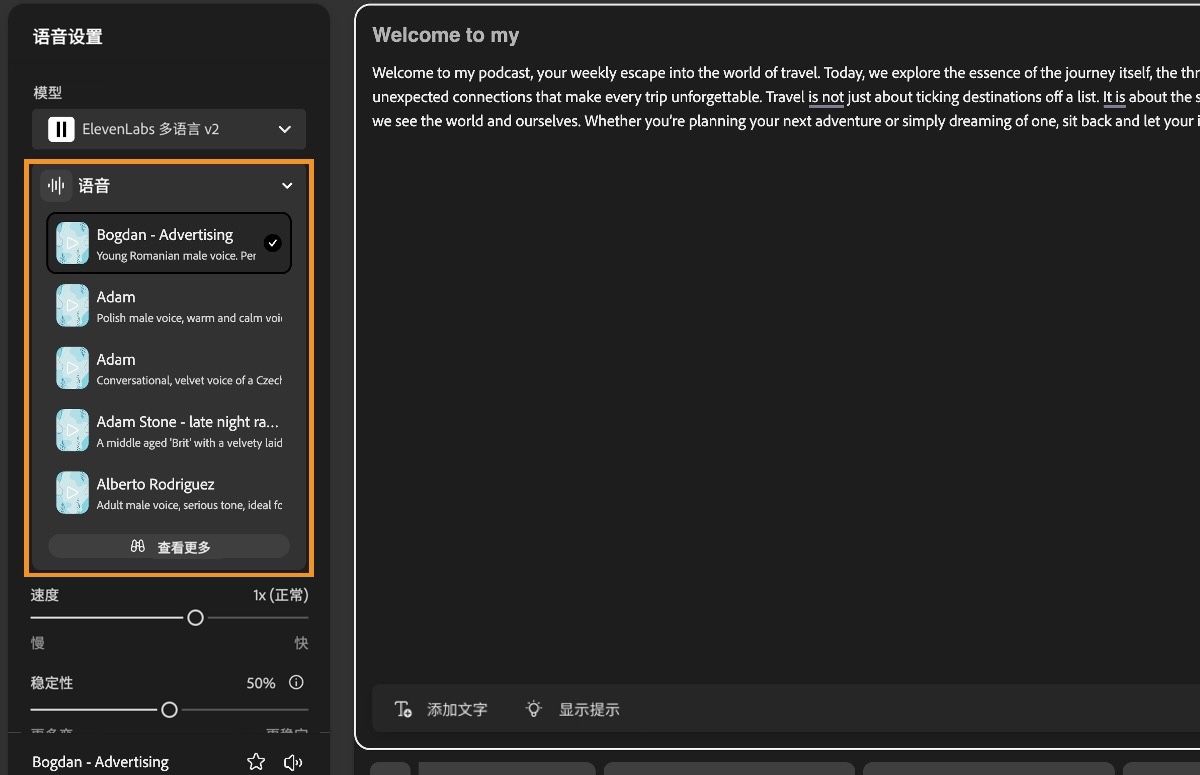This screenshot has width=1200, height=775.
Task: Click the Welcome to my podcast text area
Action: click(x=700, y=96)
